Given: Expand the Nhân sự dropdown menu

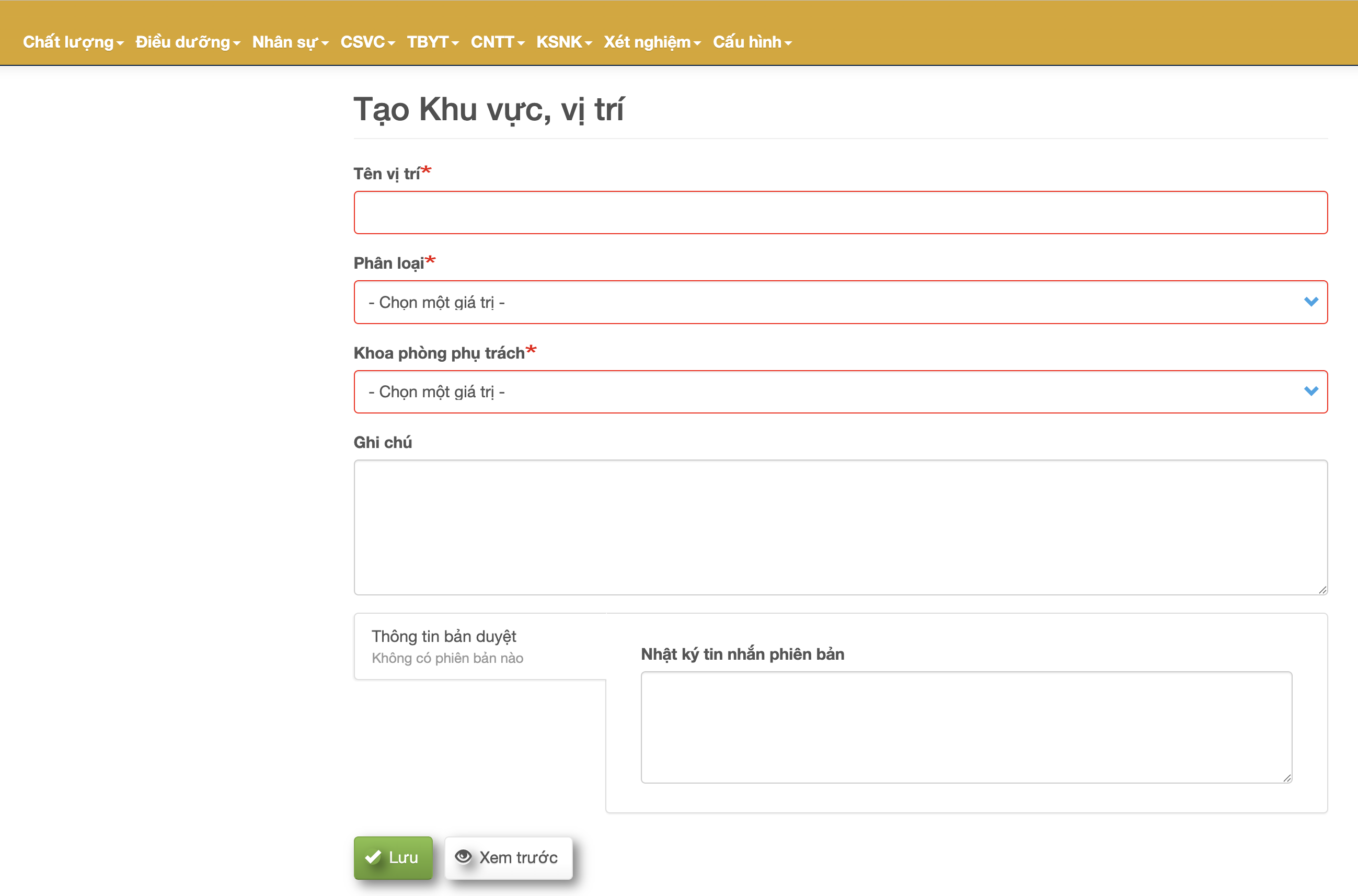Looking at the screenshot, I should coord(290,42).
